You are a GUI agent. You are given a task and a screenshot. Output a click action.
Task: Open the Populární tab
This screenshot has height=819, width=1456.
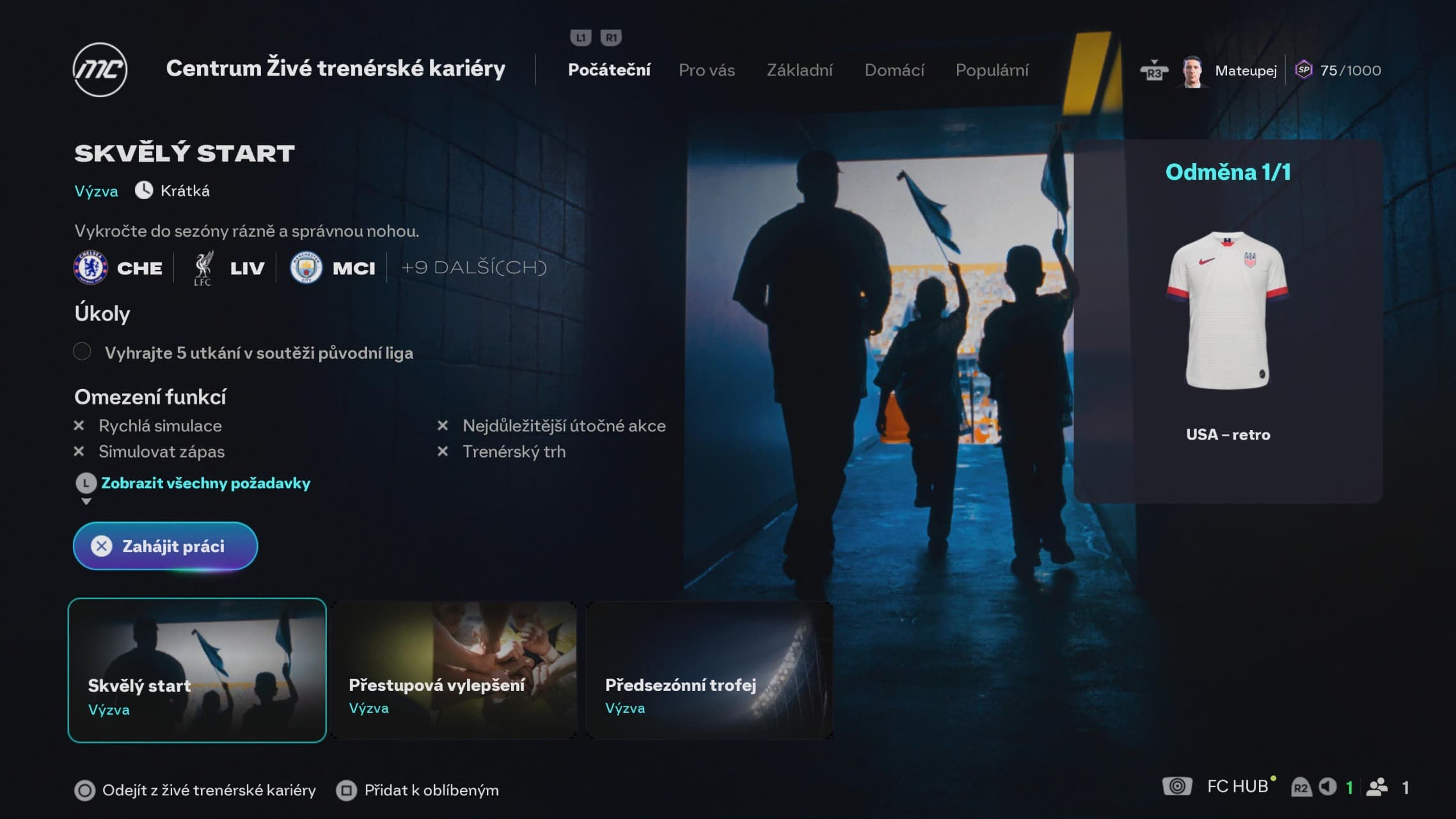point(992,70)
